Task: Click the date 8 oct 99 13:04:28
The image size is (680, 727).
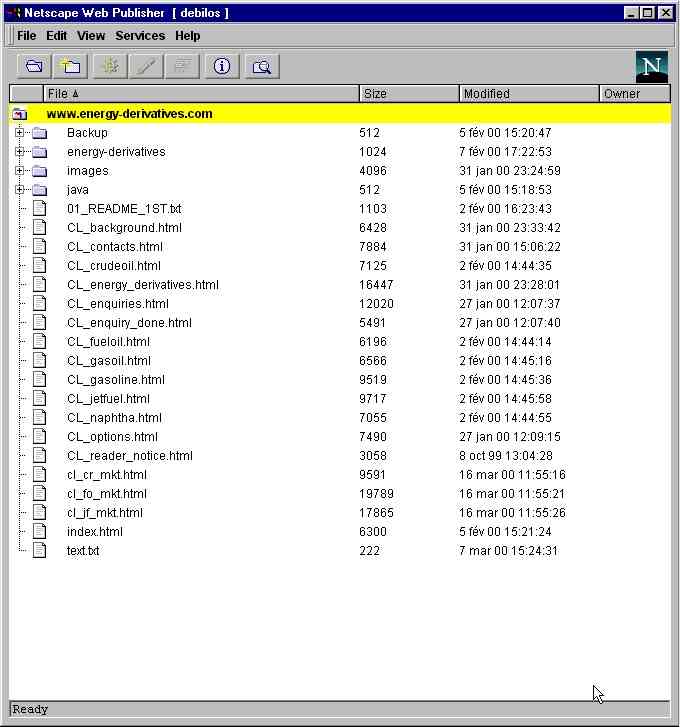Action: pos(506,456)
